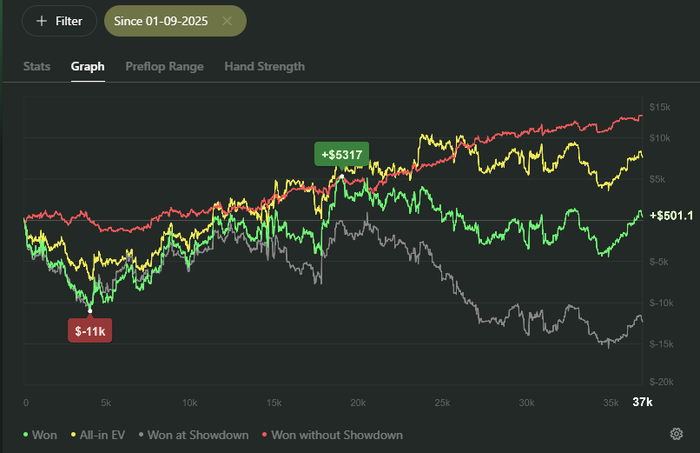Click the 37k x-axis end label
Image resolution: width=700 pixels, height=453 pixels.
642,402
